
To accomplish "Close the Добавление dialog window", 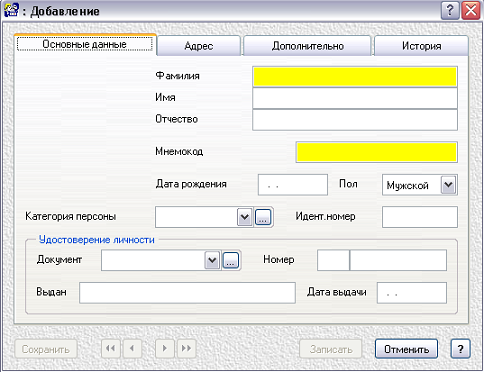I will pos(471,11).
